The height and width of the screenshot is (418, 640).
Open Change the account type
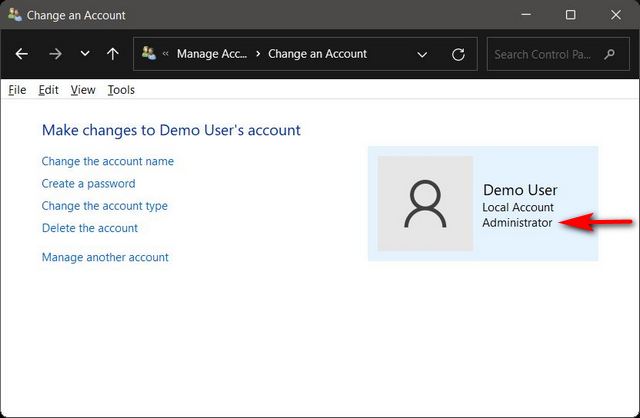[104, 206]
